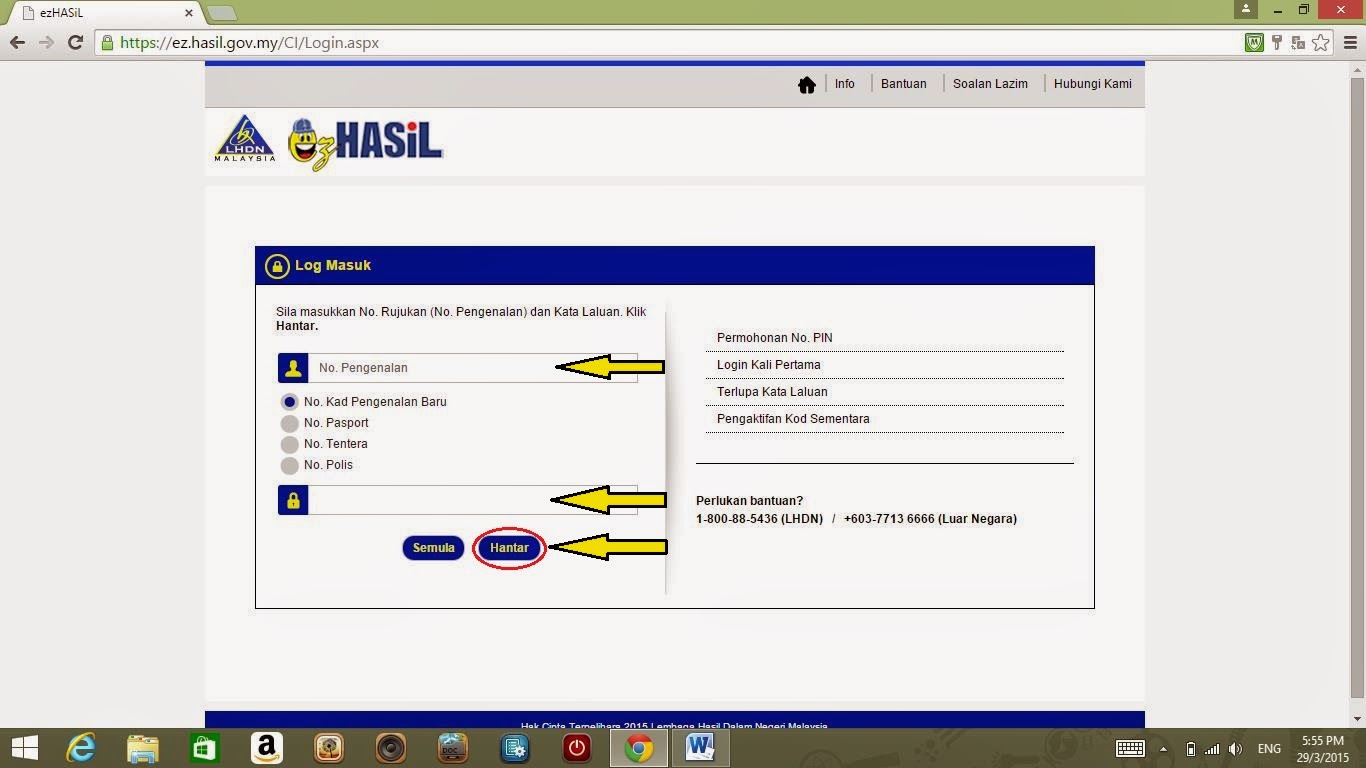Viewport: 1366px width, 768px height.
Task: Open the Amazon taskbar icon
Action: click(266, 748)
